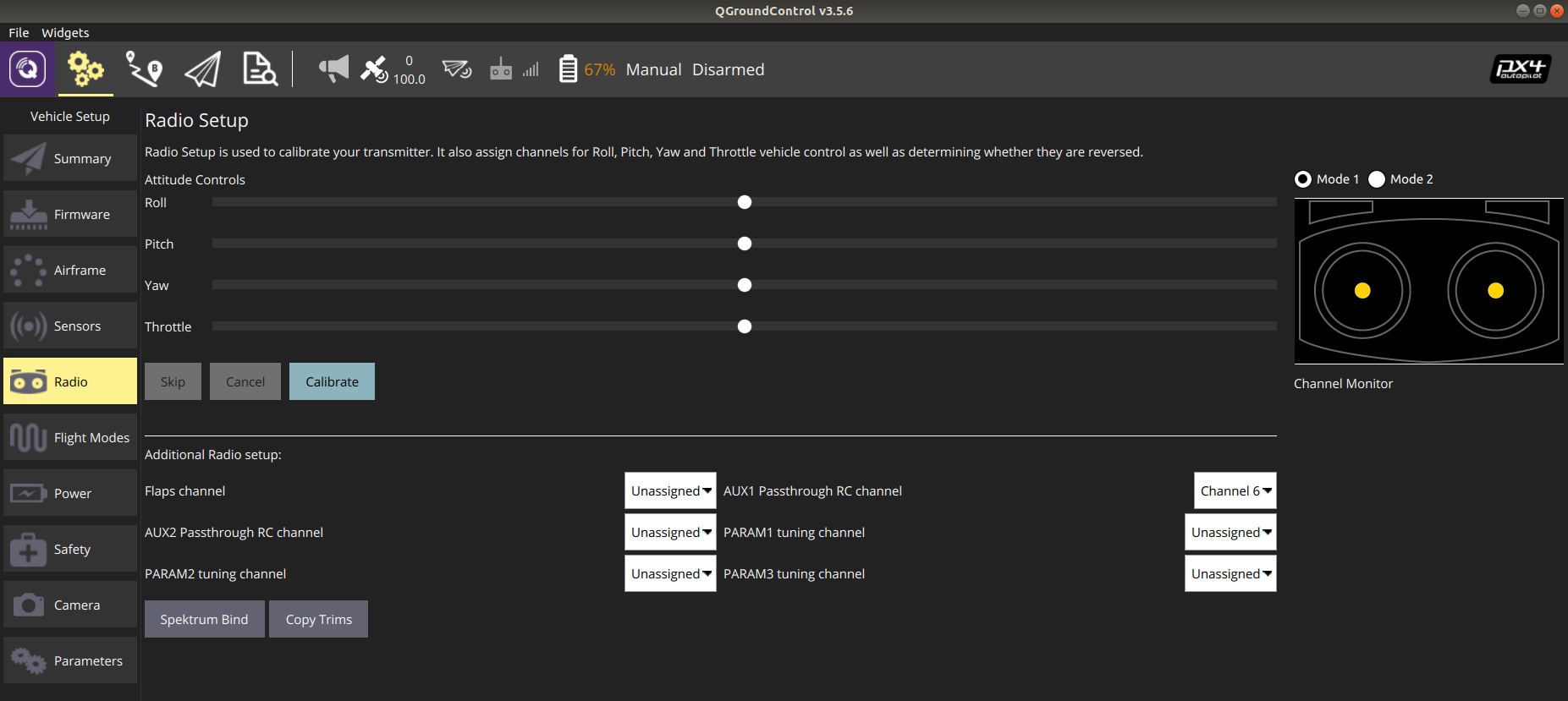The image size is (1568, 701).
Task: Click the battery status icon
Action: (x=569, y=69)
